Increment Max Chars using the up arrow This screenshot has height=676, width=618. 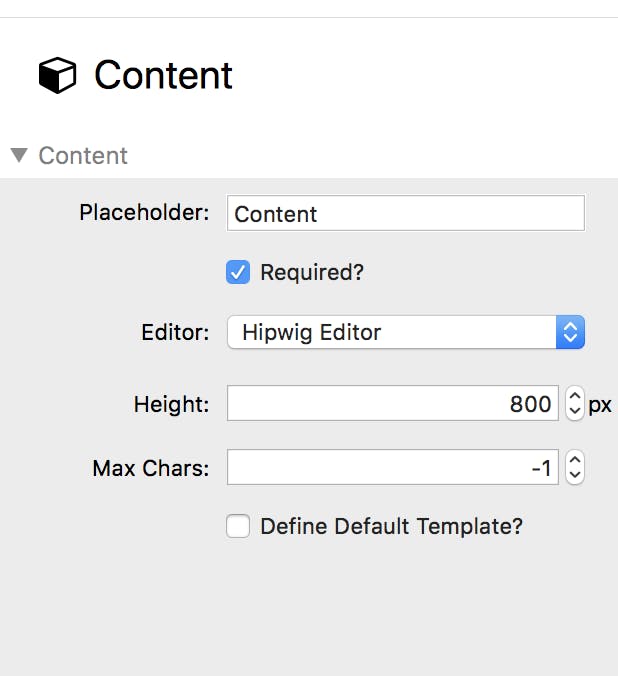(574, 460)
